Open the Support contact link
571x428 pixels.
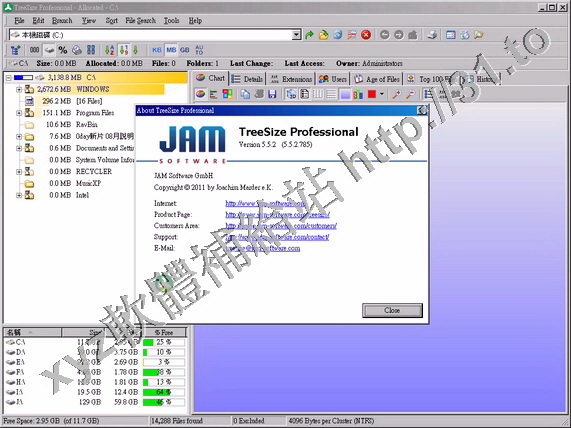[277, 237]
